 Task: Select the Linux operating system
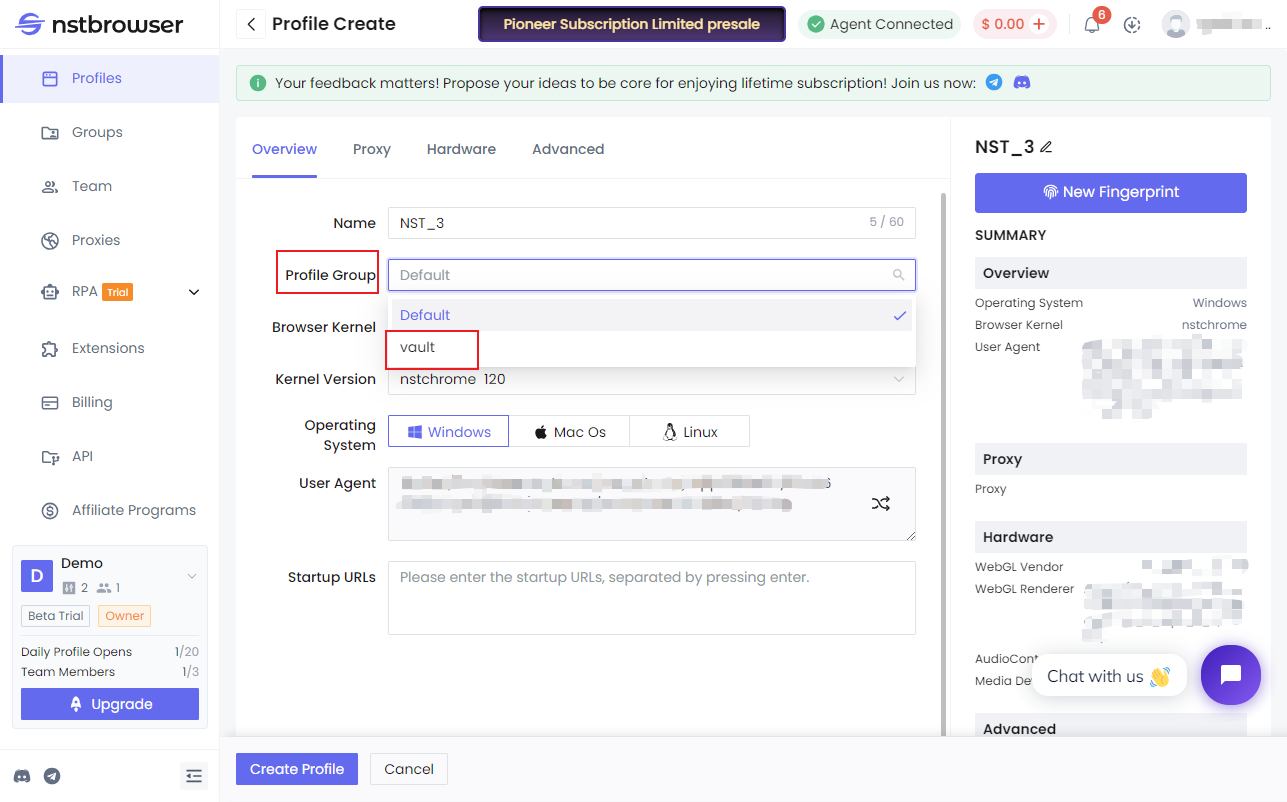pyautogui.click(x=689, y=431)
